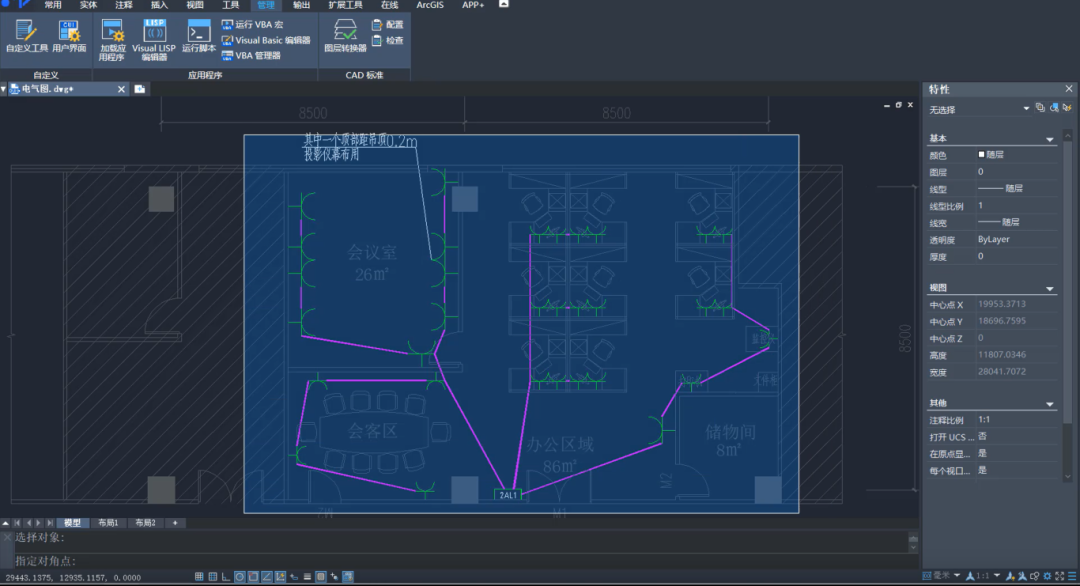1080x586 pixels.
Task: Toggle grid display in status bar
Action: pyautogui.click(x=213, y=576)
